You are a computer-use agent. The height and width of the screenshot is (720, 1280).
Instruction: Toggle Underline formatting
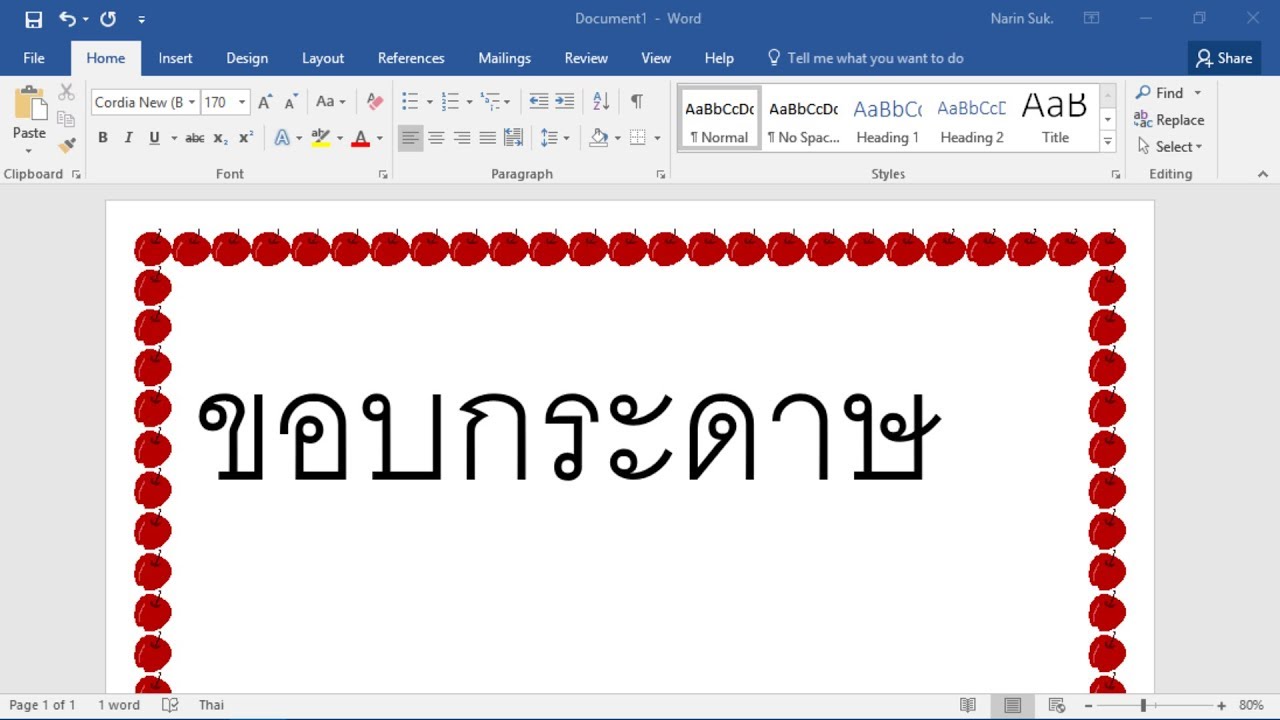[154, 138]
